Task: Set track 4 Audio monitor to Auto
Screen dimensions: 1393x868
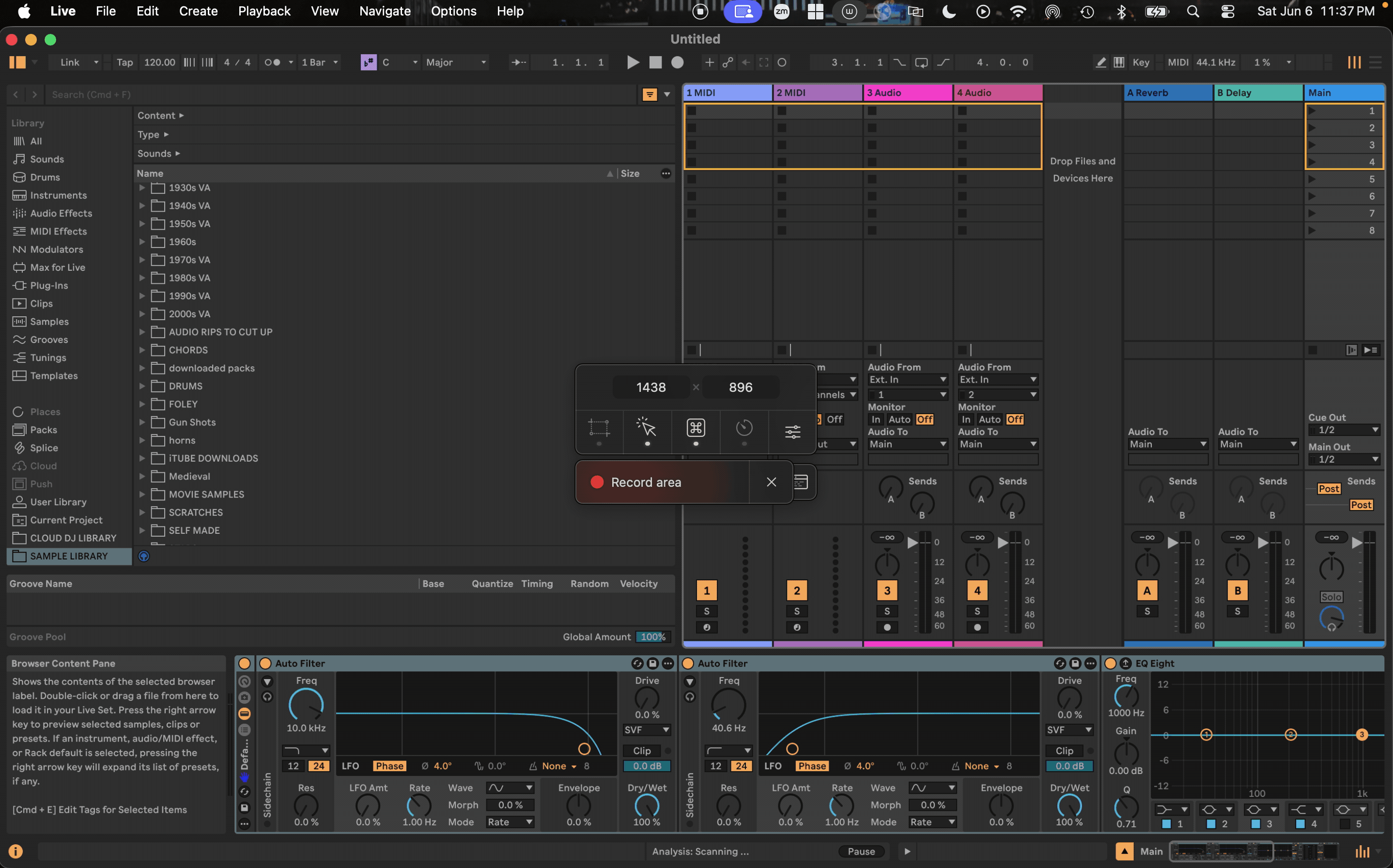Action: [x=990, y=419]
